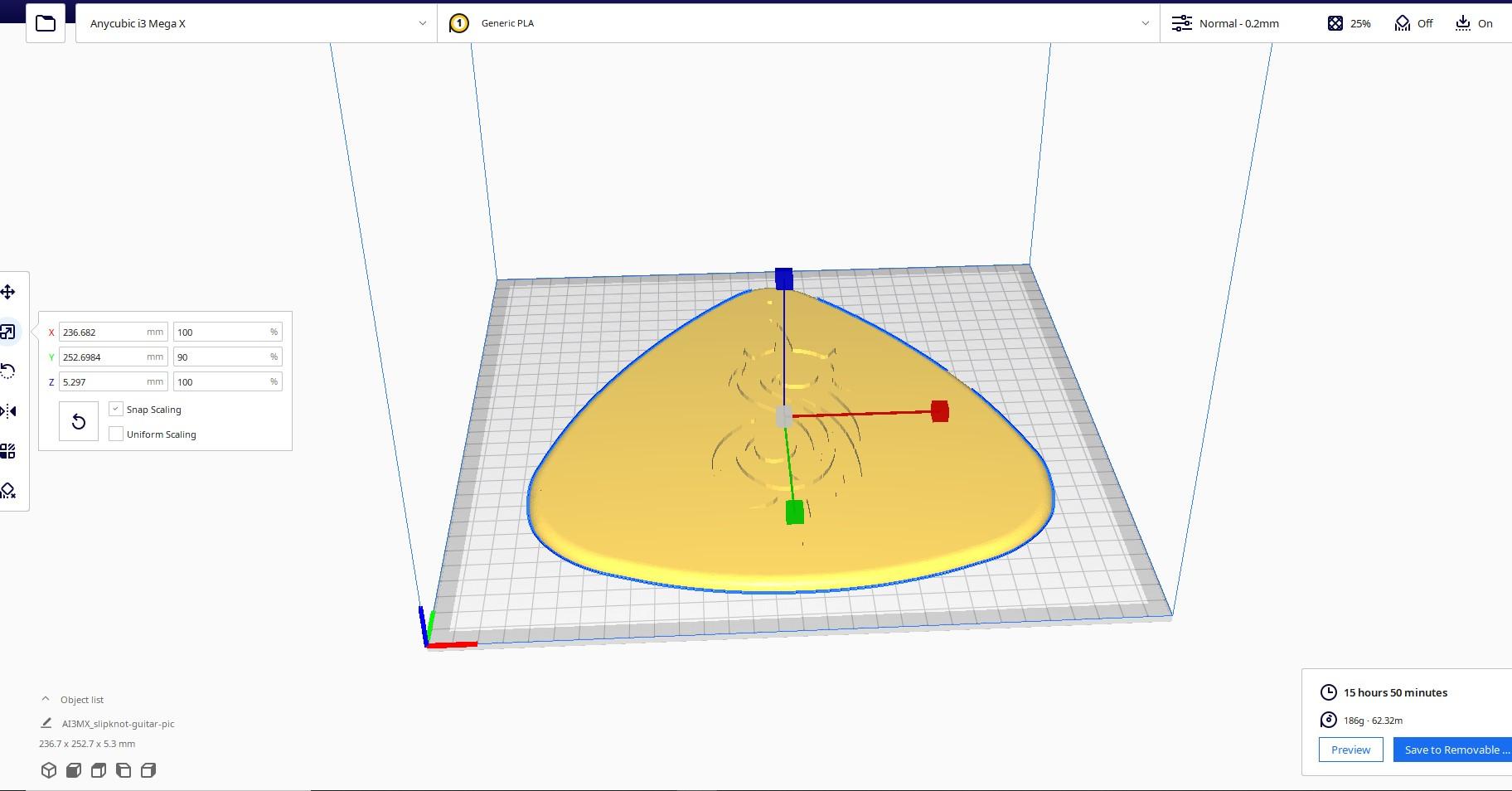
Task: Click the support Off icon
Action: (1402, 23)
